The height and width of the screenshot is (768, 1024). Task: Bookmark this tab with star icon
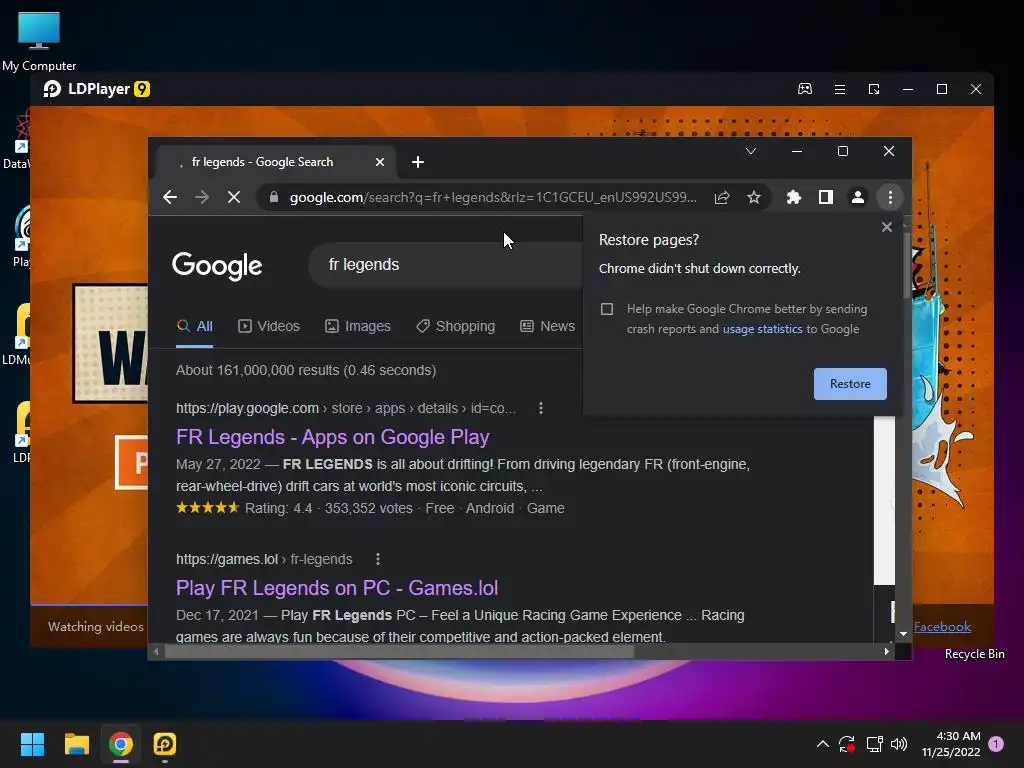coord(754,197)
